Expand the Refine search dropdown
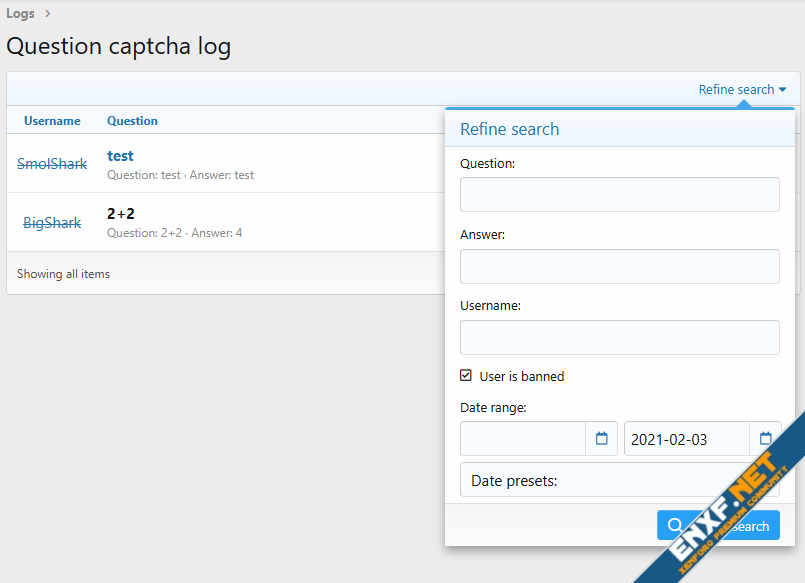805x583 pixels. click(x=742, y=89)
